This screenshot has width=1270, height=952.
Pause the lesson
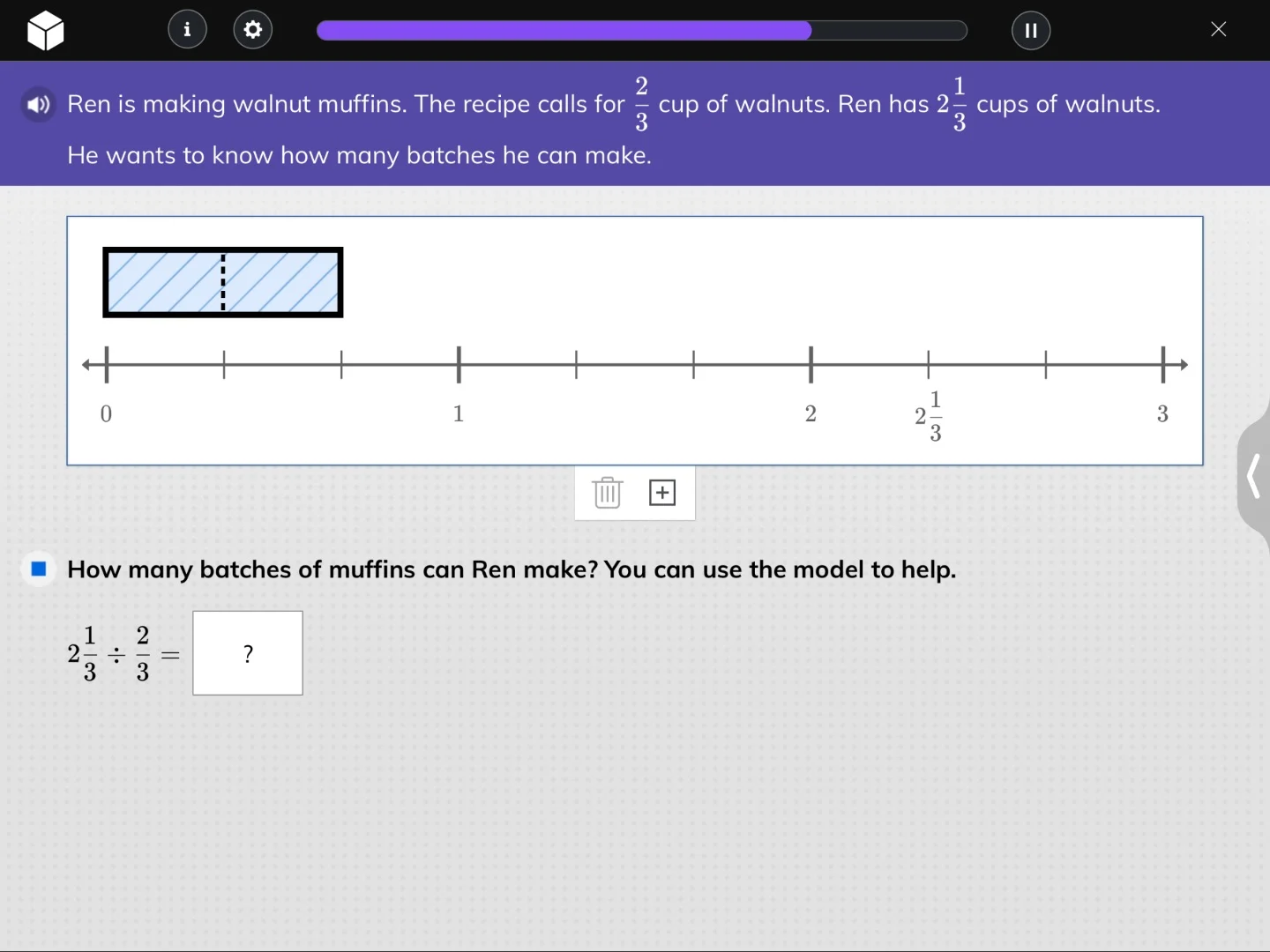click(x=1030, y=30)
